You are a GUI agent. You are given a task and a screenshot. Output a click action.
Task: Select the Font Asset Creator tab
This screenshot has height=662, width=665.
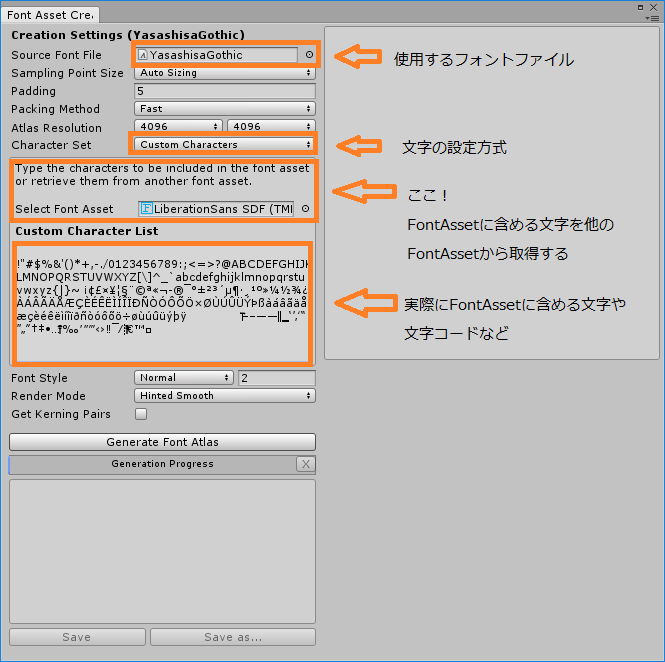(50, 15)
